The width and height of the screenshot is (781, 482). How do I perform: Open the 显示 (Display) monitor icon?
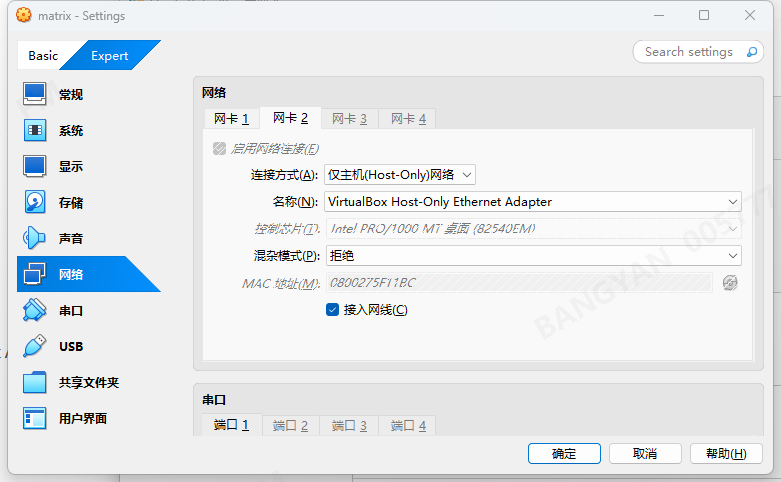click(34, 166)
